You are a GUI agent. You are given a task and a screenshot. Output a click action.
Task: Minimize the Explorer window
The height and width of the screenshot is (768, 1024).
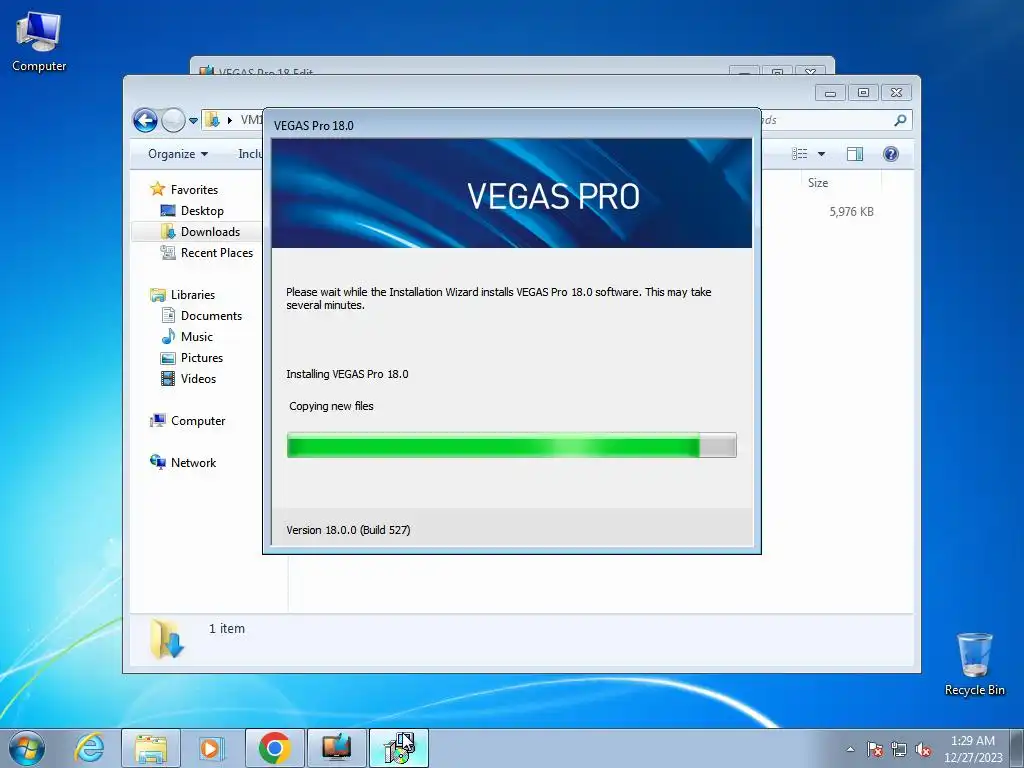[x=831, y=93]
